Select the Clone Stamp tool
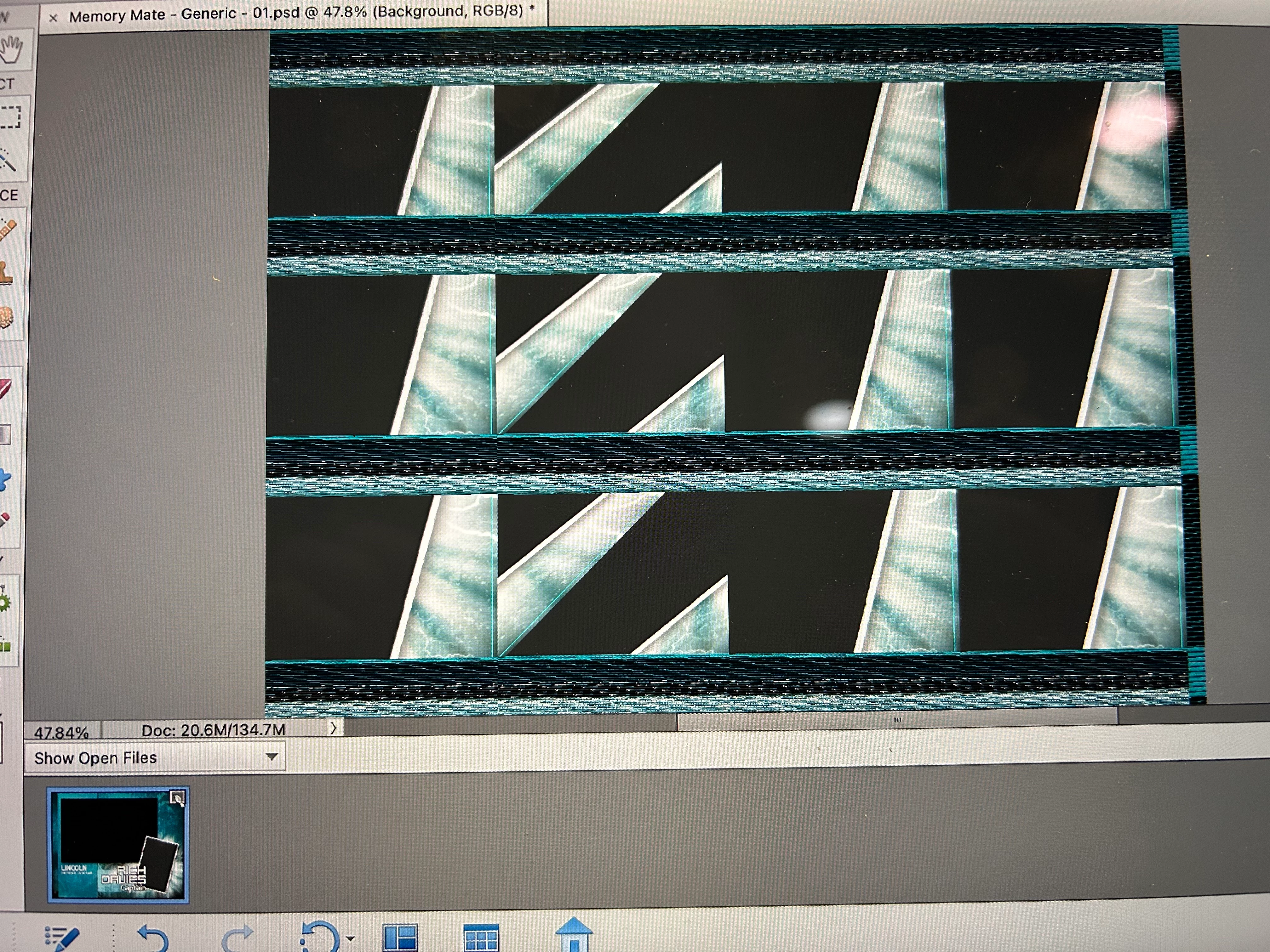Screen dimensions: 1270x952 pyautogui.click(x=6, y=272)
